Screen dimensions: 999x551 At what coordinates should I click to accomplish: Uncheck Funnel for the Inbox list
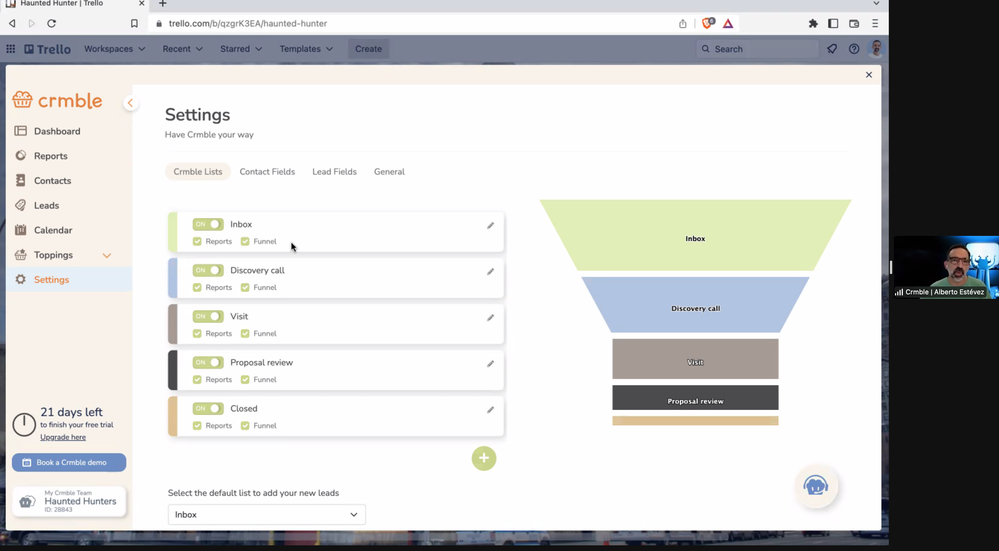245,241
